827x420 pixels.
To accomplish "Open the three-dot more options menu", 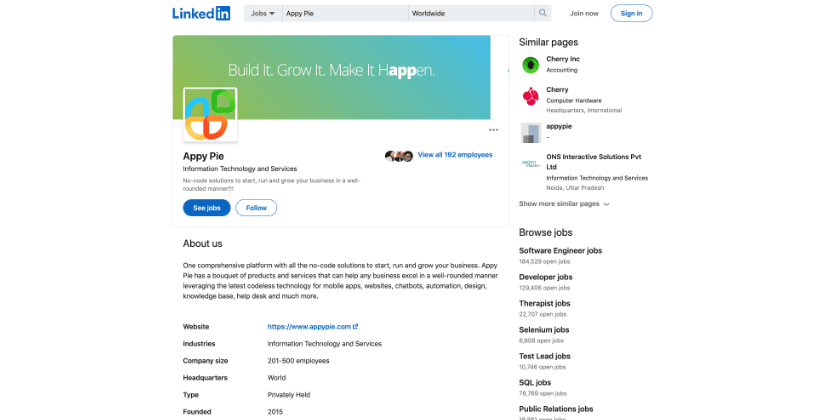I will pyautogui.click(x=493, y=130).
